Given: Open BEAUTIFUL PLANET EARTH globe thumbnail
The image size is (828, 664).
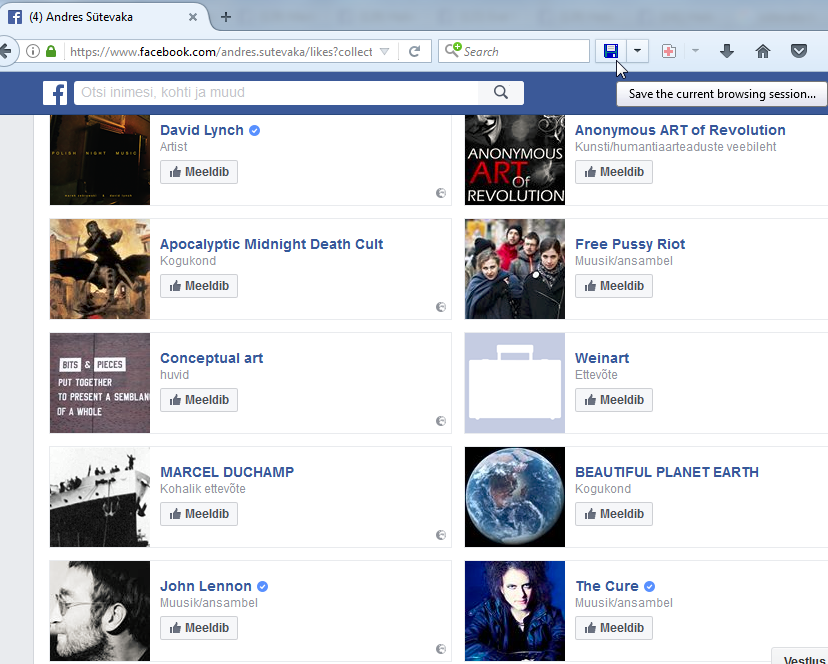Looking at the screenshot, I should point(515,497).
